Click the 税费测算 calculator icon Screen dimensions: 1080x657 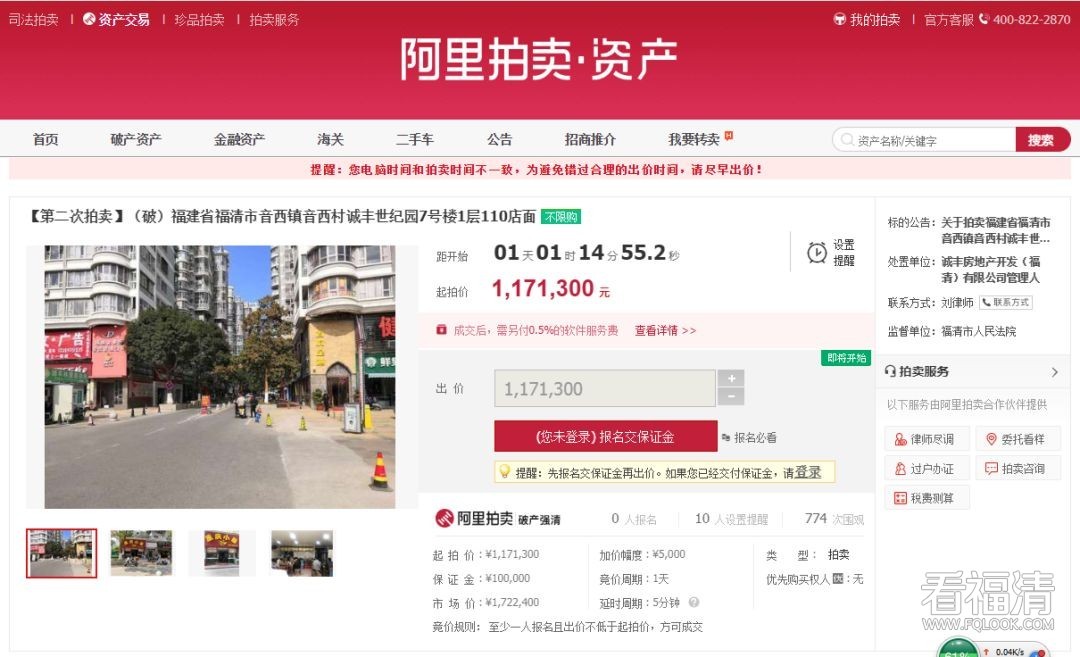tap(900, 498)
